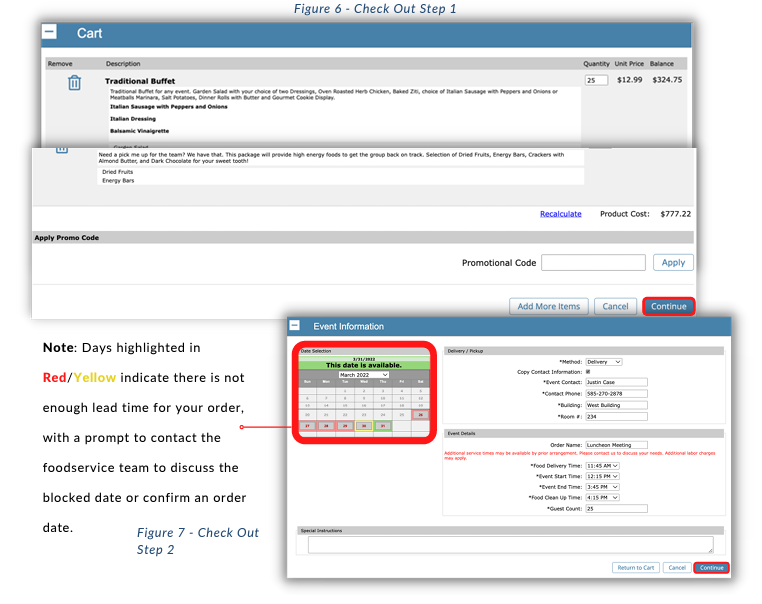Screen dimensions: 762x604
Task: Click the Building input field
Action: coord(616,405)
